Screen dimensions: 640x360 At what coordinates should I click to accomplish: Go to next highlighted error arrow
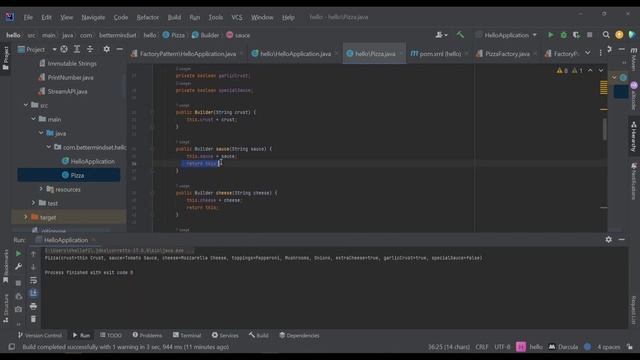tap(601, 71)
